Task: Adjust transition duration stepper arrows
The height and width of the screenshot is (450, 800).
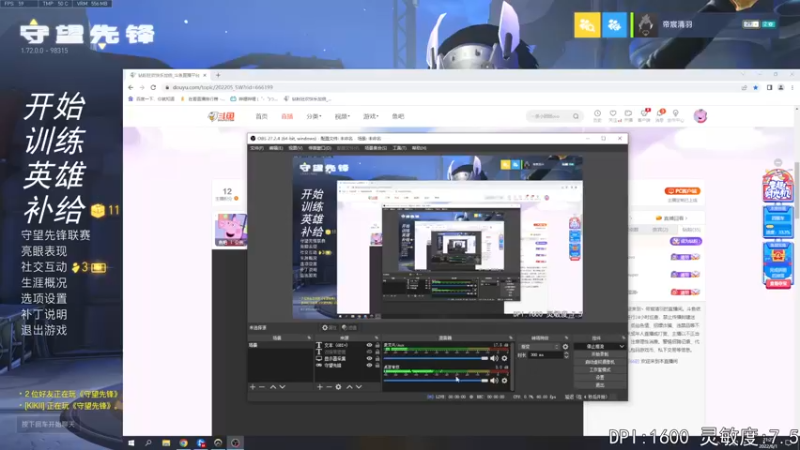Action: pyautogui.click(x=566, y=355)
